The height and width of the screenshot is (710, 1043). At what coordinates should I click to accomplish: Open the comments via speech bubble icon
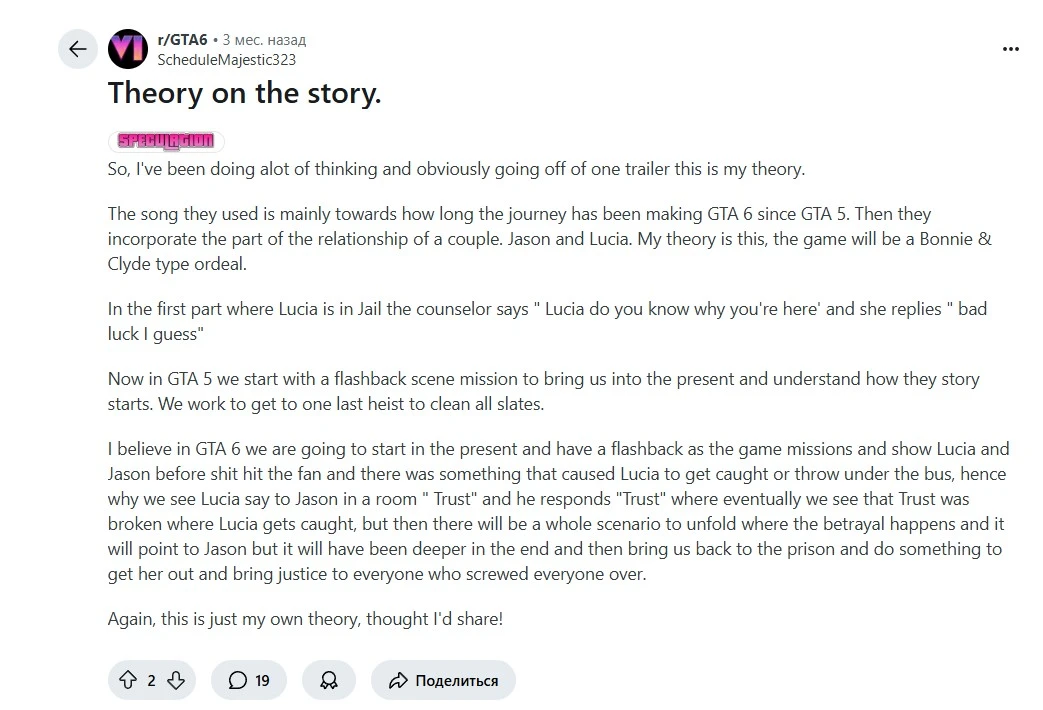237,680
